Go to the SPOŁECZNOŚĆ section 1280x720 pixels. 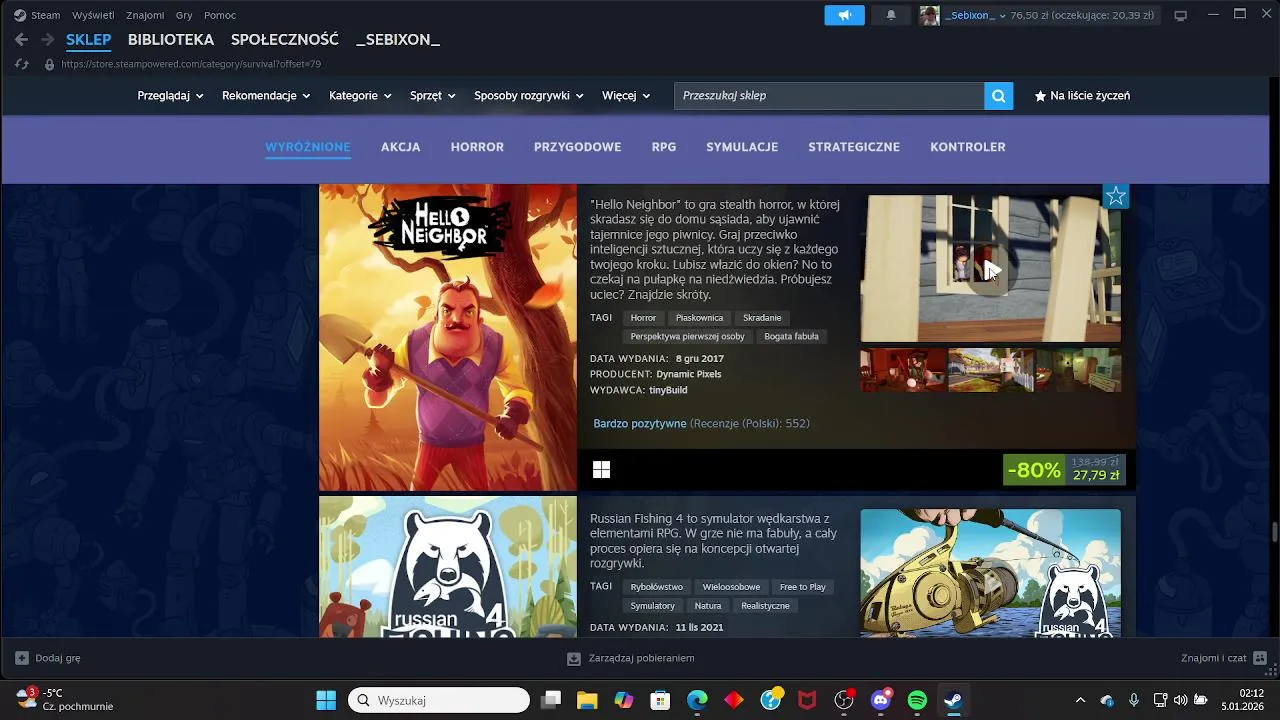tap(285, 40)
